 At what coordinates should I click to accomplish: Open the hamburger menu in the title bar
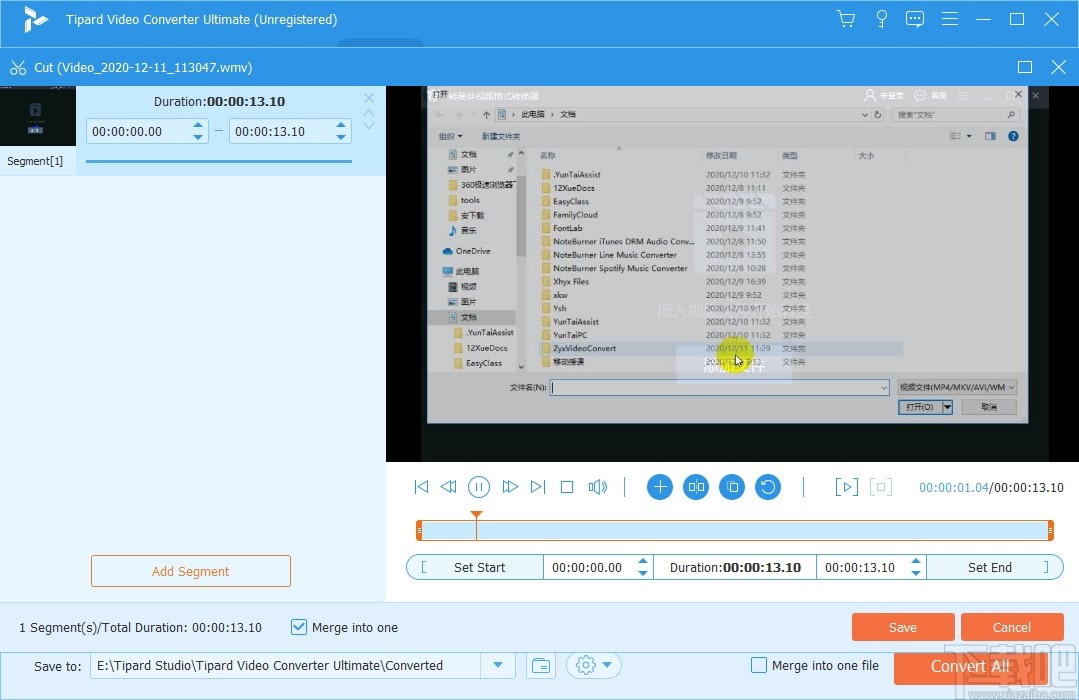click(949, 18)
